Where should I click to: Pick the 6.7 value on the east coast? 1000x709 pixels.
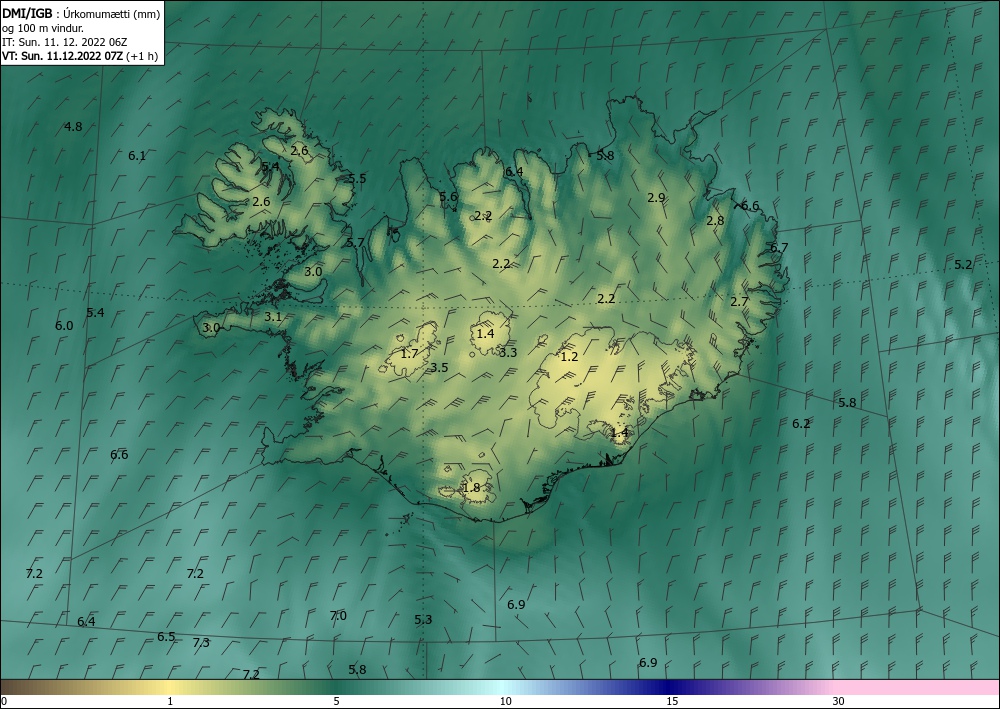[x=779, y=248]
